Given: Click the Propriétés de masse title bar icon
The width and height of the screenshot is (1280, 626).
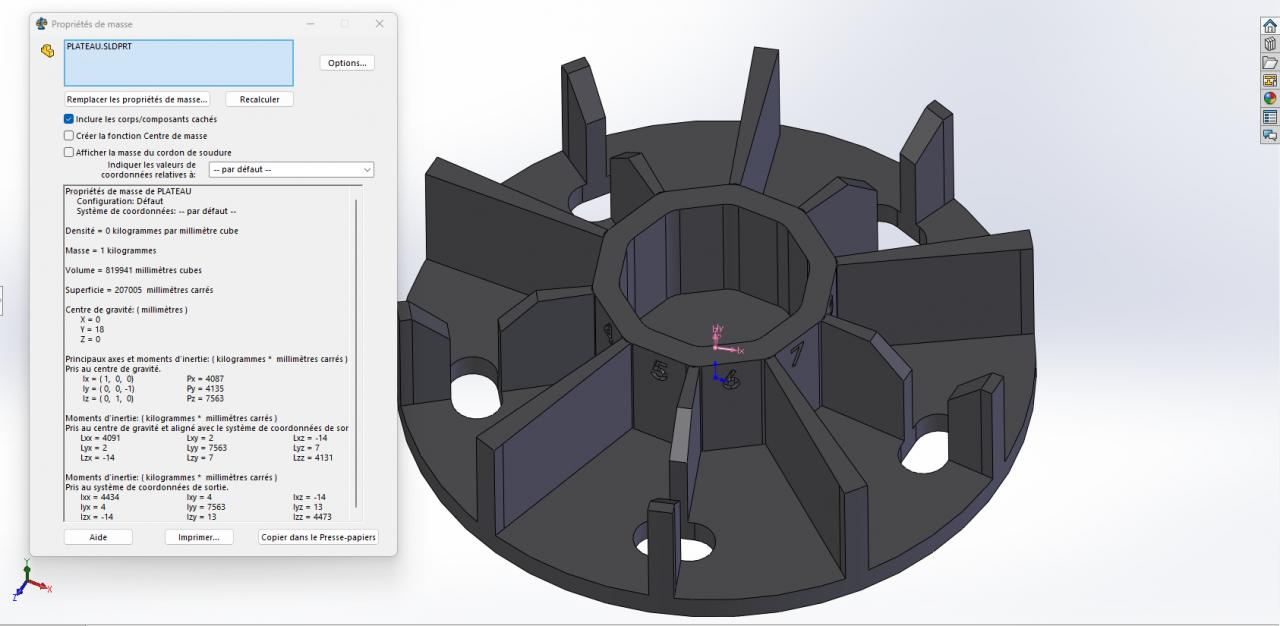Looking at the screenshot, I should click(x=41, y=23).
